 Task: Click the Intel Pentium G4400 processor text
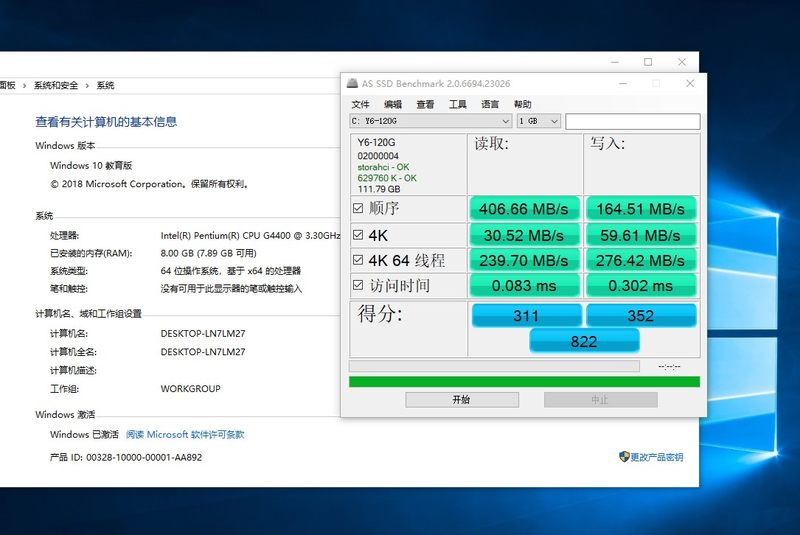[250, 236]
